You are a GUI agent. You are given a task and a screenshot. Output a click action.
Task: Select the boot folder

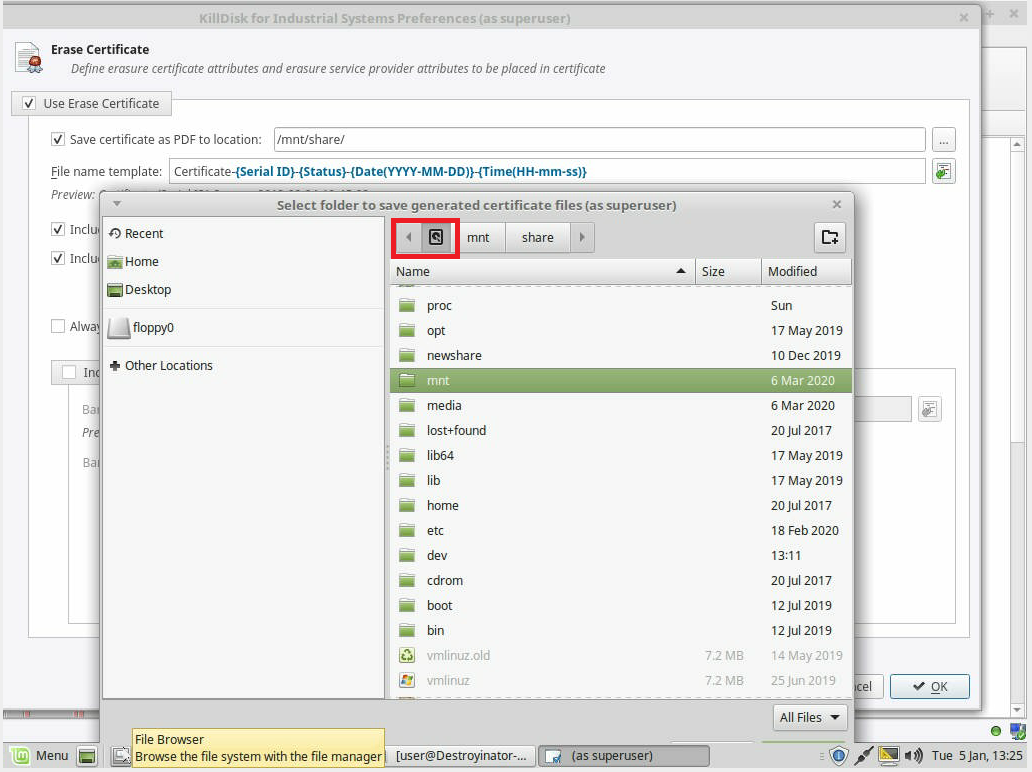click(621, 605)
